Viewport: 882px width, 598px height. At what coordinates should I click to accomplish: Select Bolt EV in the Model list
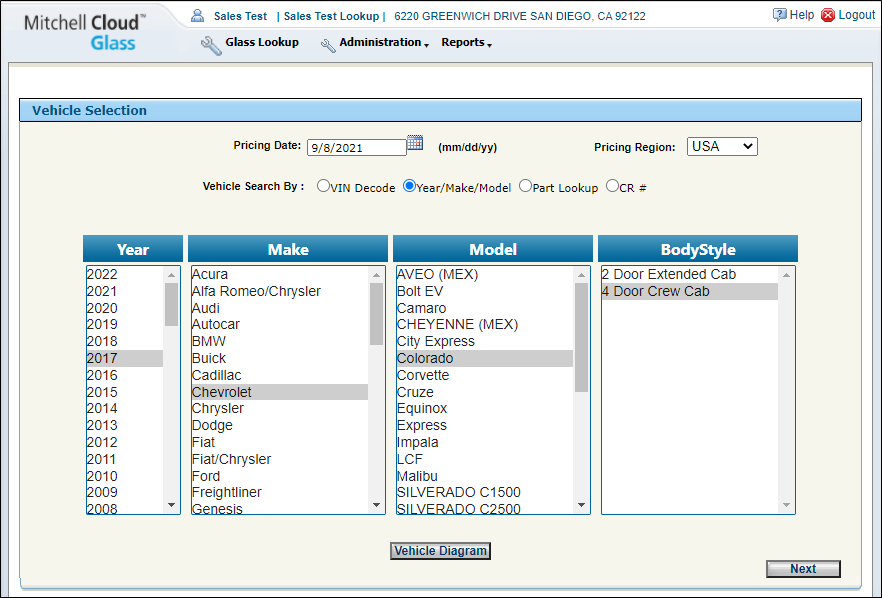(x=485, y=291)
